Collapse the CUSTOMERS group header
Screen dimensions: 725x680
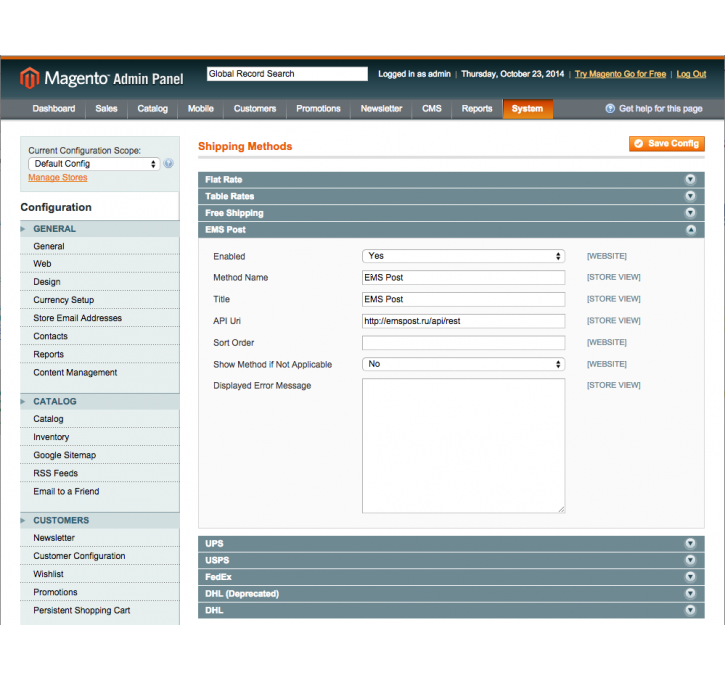99,521
